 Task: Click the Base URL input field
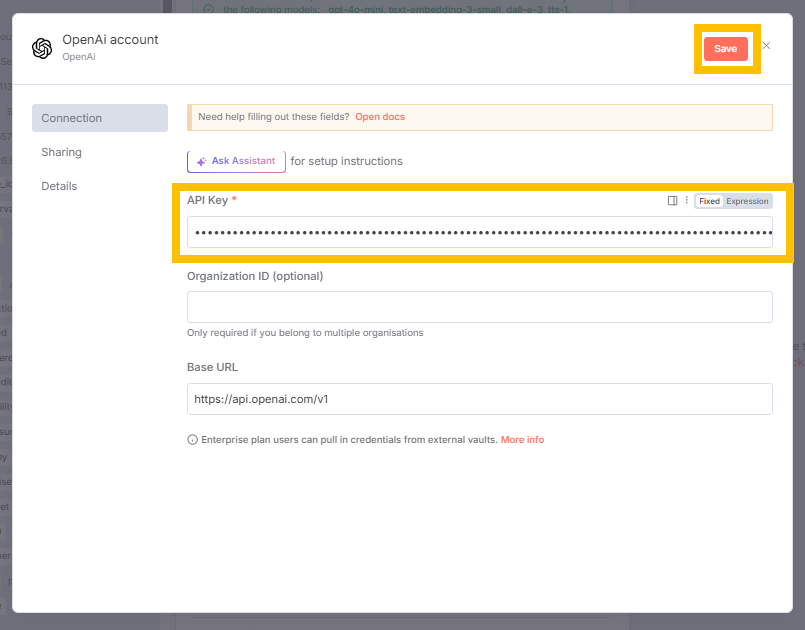480,399
